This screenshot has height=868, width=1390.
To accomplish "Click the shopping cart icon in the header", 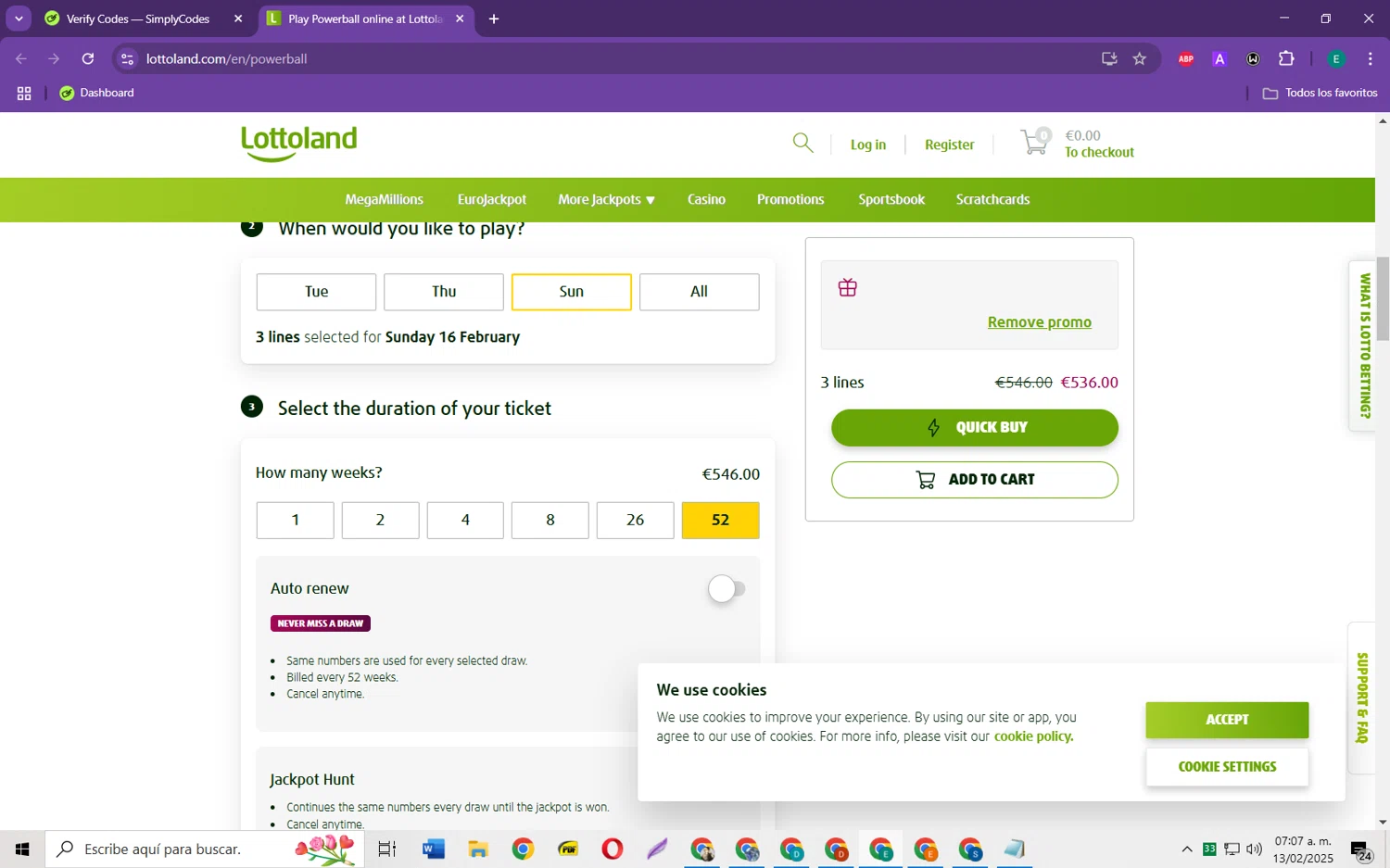I will [1035, 142].
